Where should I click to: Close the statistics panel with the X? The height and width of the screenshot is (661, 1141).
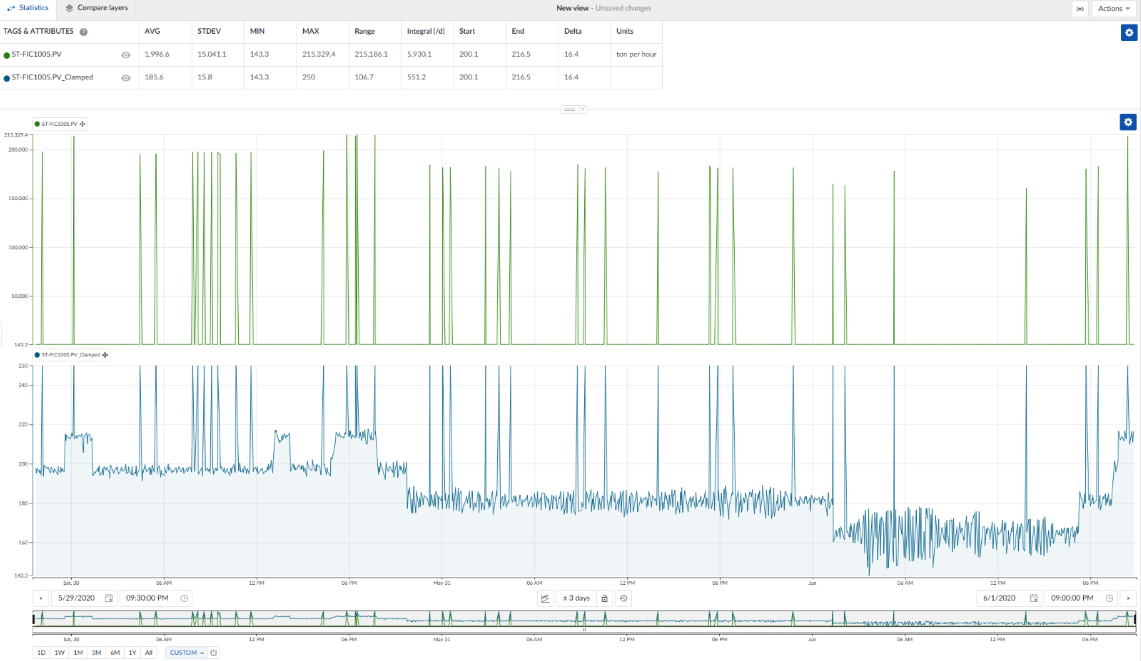(583, 109)
